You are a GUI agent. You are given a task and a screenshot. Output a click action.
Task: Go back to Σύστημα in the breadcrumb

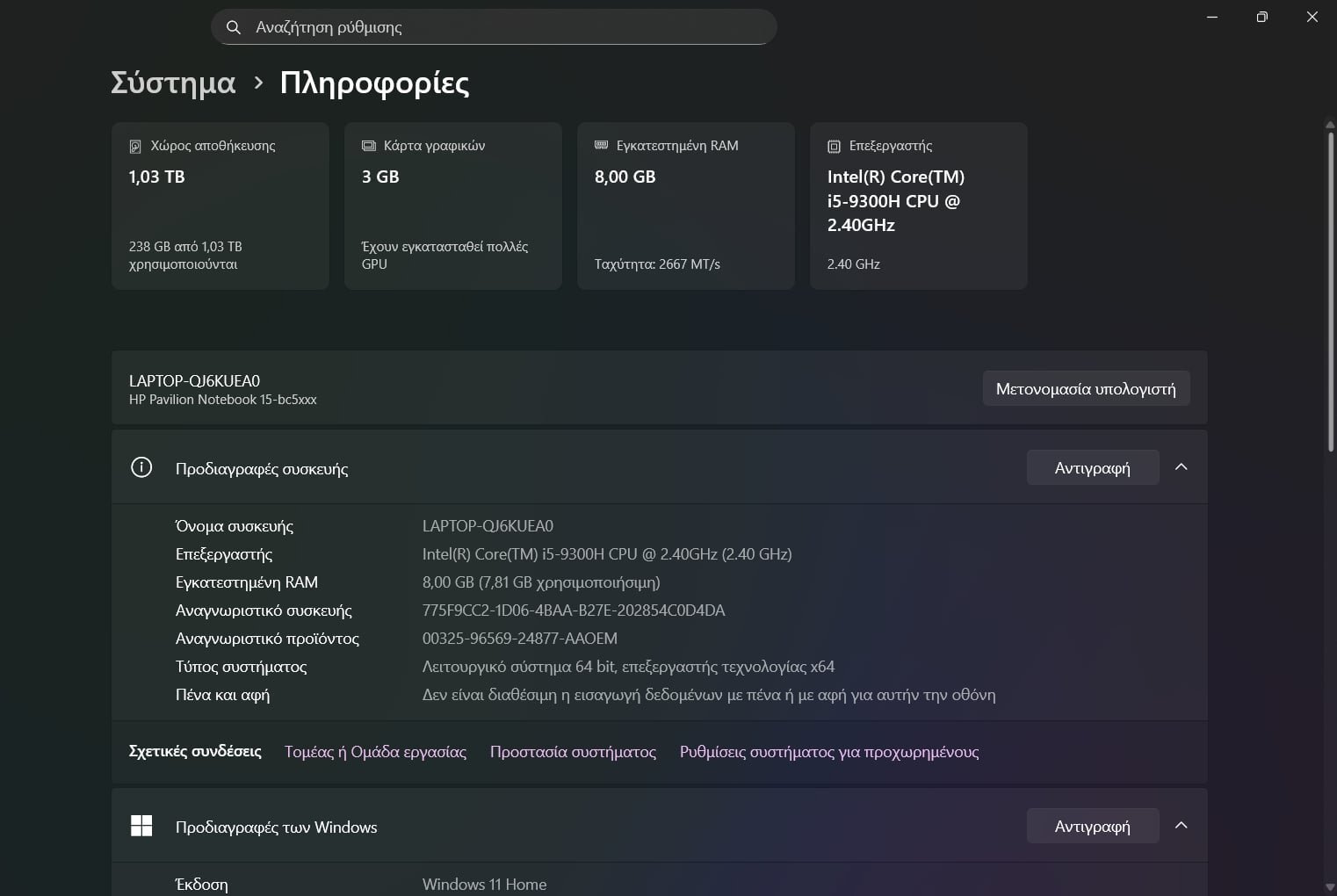(x=173, y=83)
